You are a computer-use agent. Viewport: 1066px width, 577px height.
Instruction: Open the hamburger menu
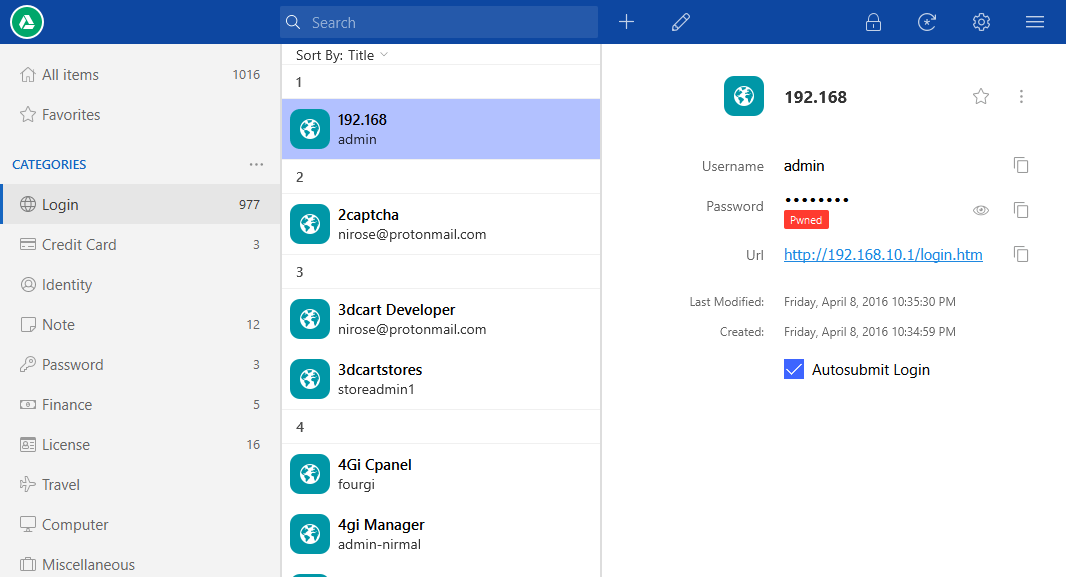1035,22
